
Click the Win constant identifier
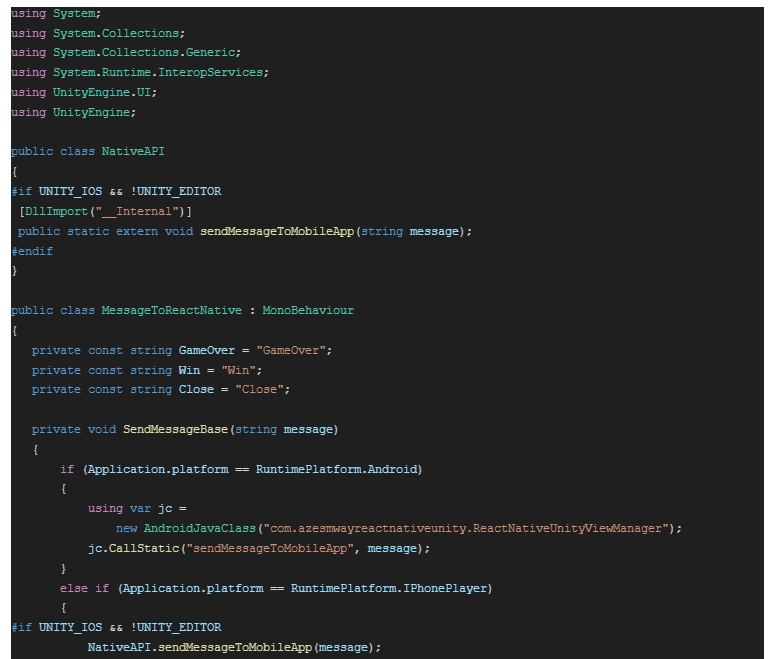click(189, 370)
